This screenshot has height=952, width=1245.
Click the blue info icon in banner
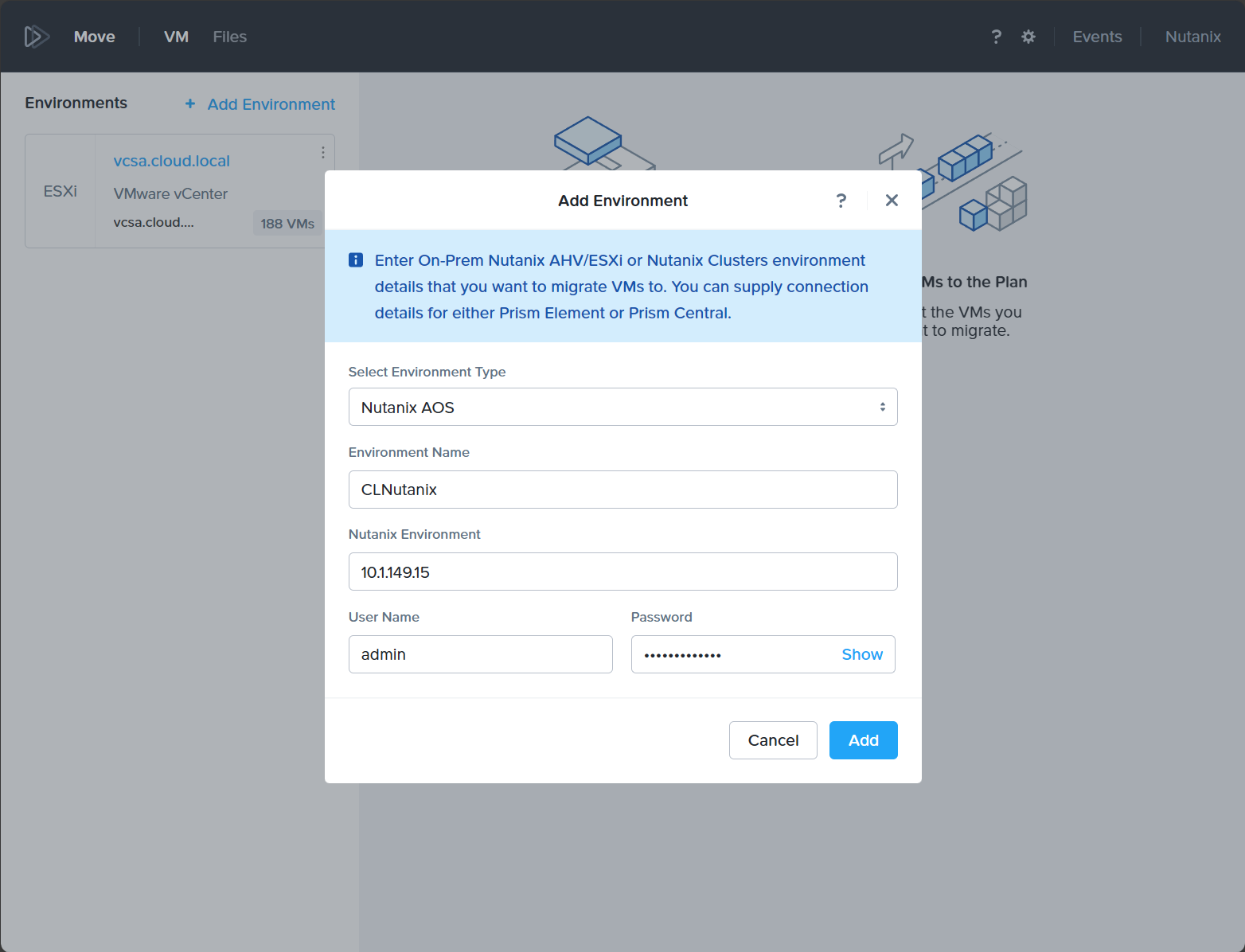(x=356, y=260)
